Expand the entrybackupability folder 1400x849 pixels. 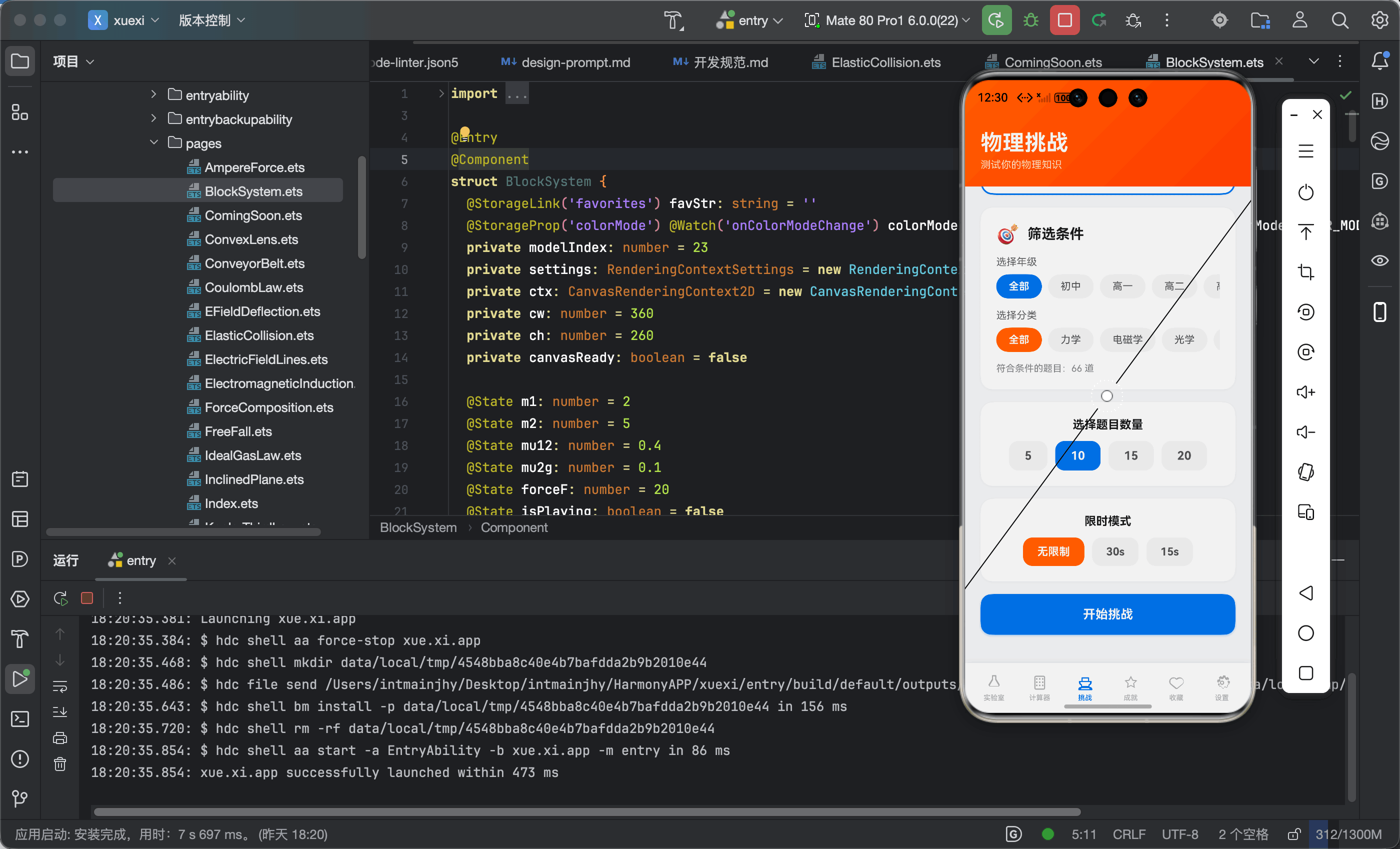point(153,118)
